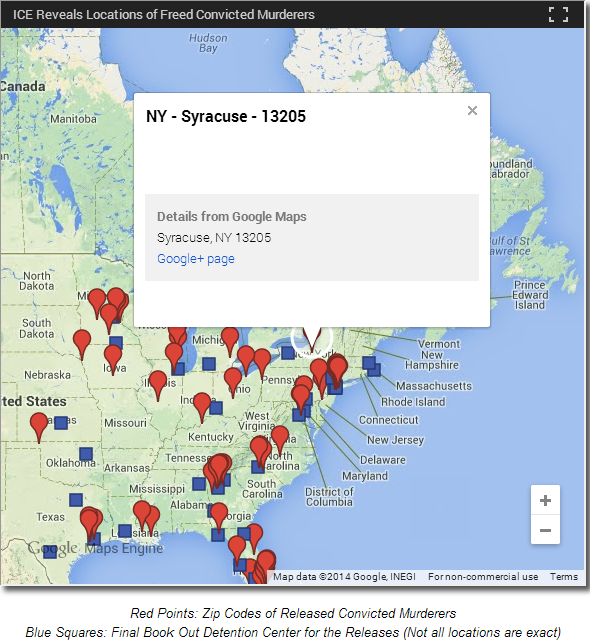Image resolution: width=590 pixels, height=641 pixels.
Task: Click the Vermont map label
Action: [439, 344]
